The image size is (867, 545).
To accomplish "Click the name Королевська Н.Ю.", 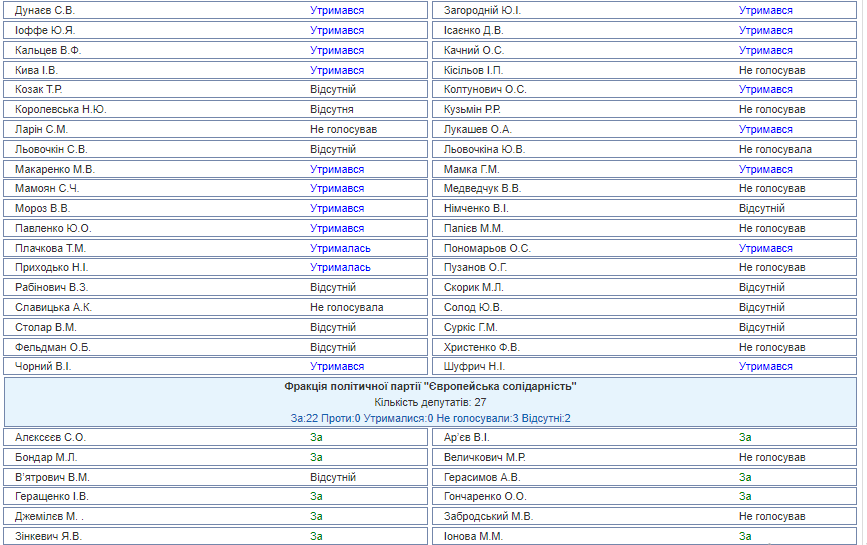I will (61, 109).
